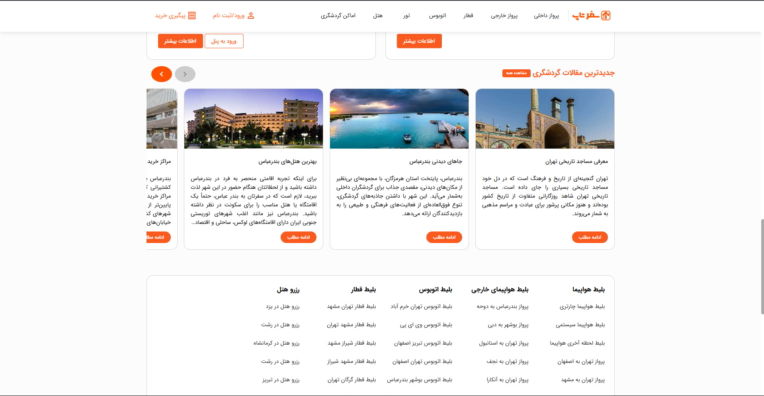Click بلیط هواپیما column heading
764x396 pixels.
click(x=588, y=289)
